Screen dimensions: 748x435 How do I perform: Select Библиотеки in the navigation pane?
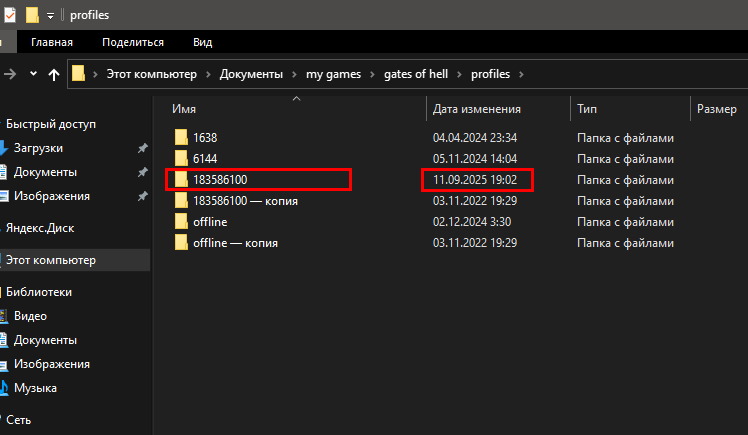[x=39, y=292]
